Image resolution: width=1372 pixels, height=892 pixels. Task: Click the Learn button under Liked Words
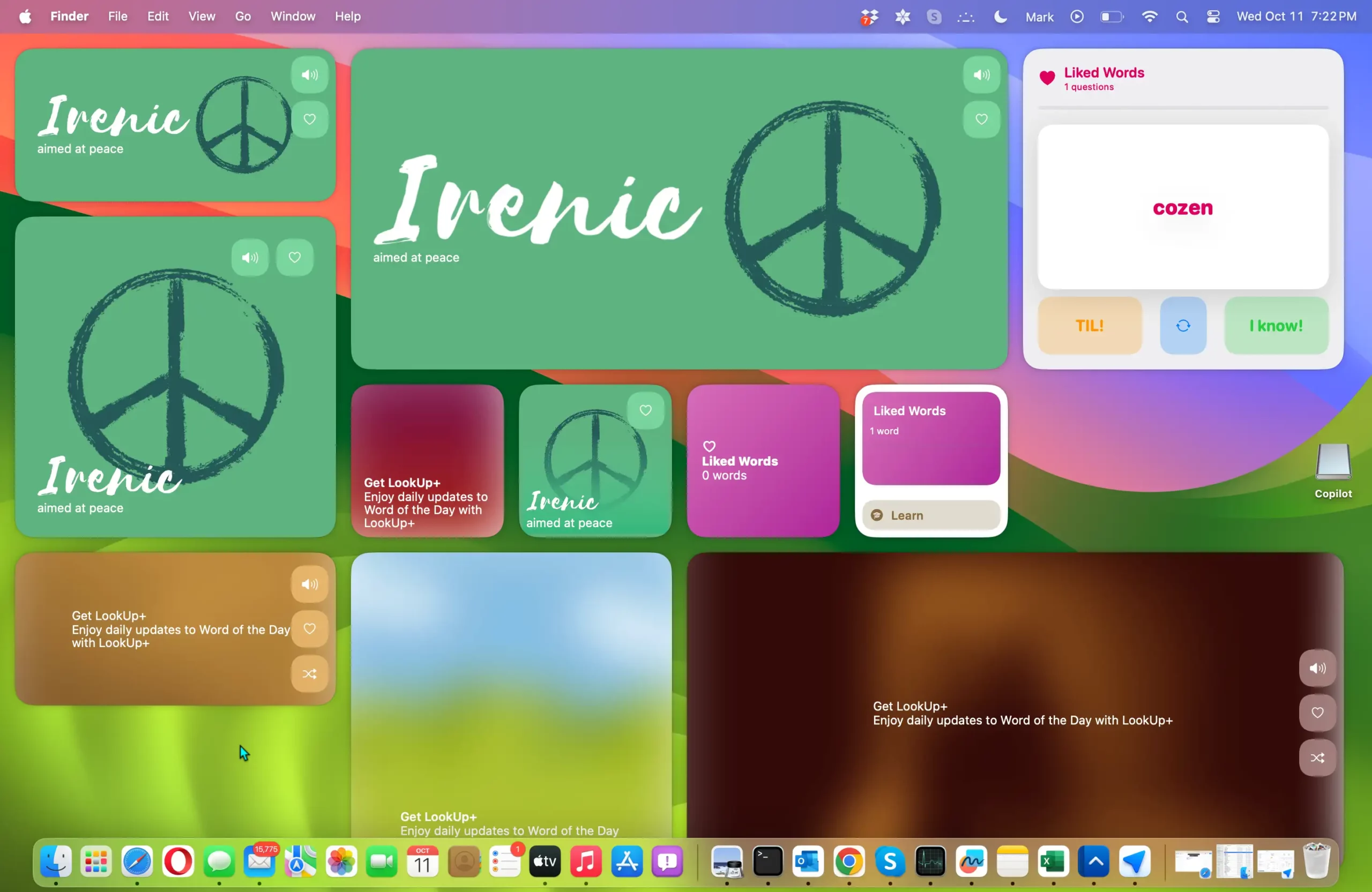(x=931, y=516)
